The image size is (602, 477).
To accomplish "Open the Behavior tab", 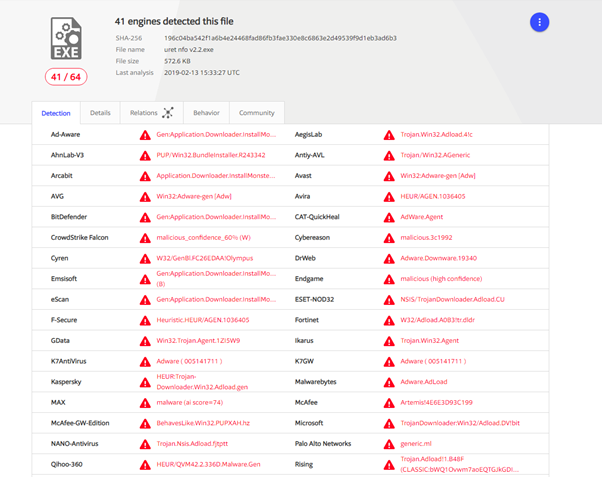I will pos(207,113).
